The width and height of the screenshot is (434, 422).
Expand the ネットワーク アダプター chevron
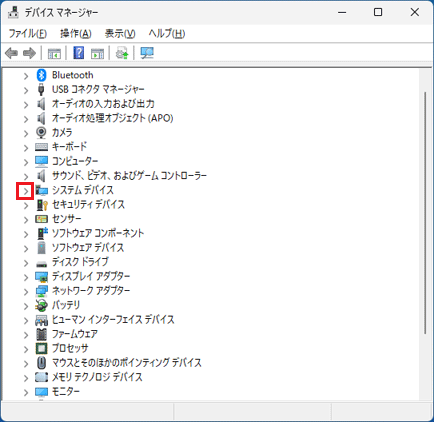pos(26,292)
